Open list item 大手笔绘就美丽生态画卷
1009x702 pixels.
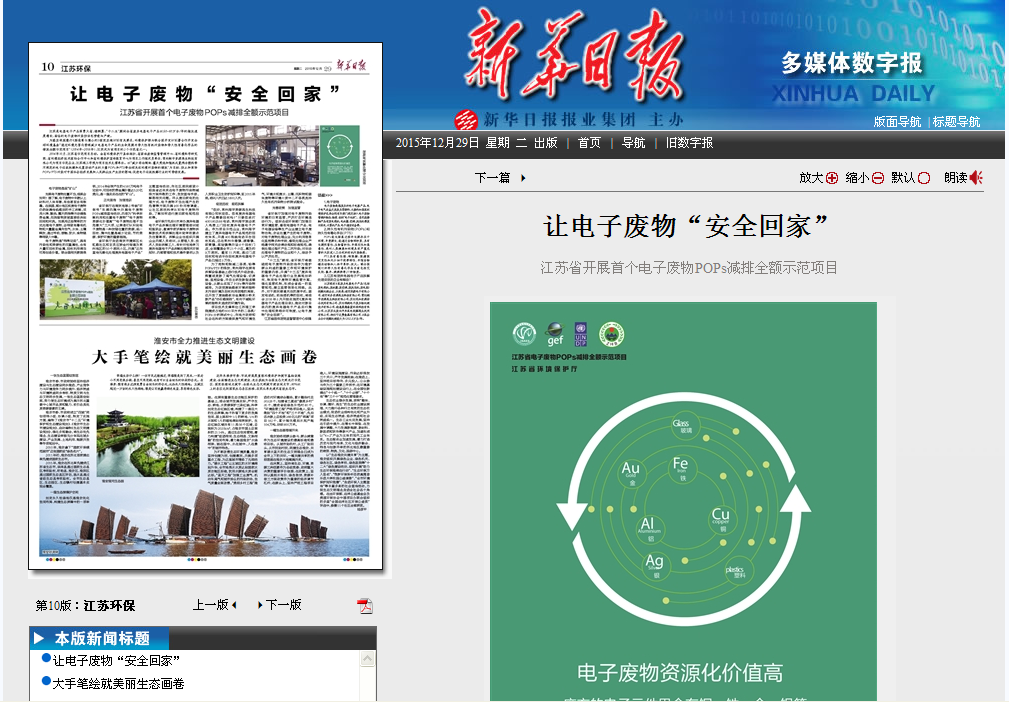click(118, 683)
